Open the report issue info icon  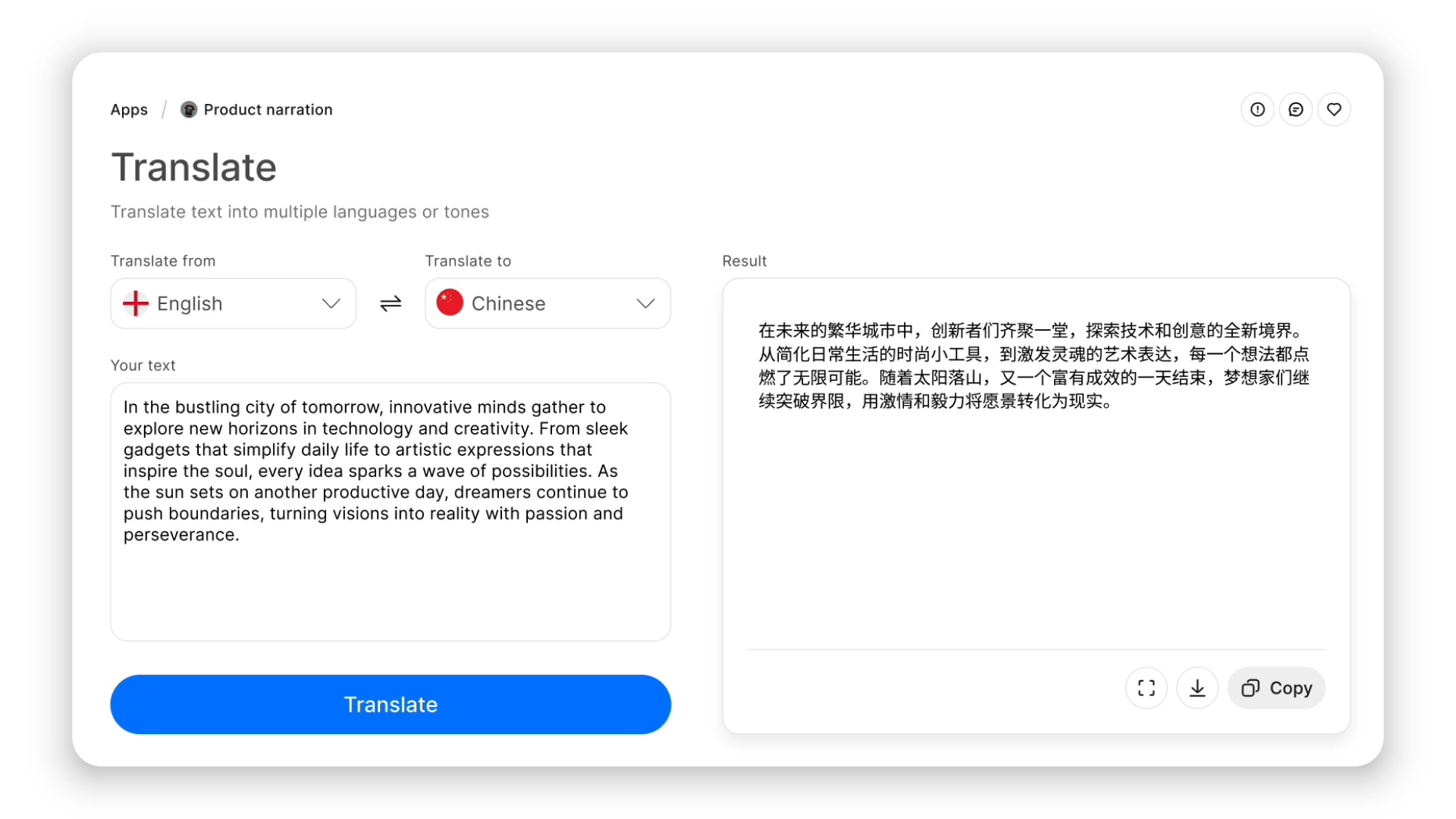1257,109
